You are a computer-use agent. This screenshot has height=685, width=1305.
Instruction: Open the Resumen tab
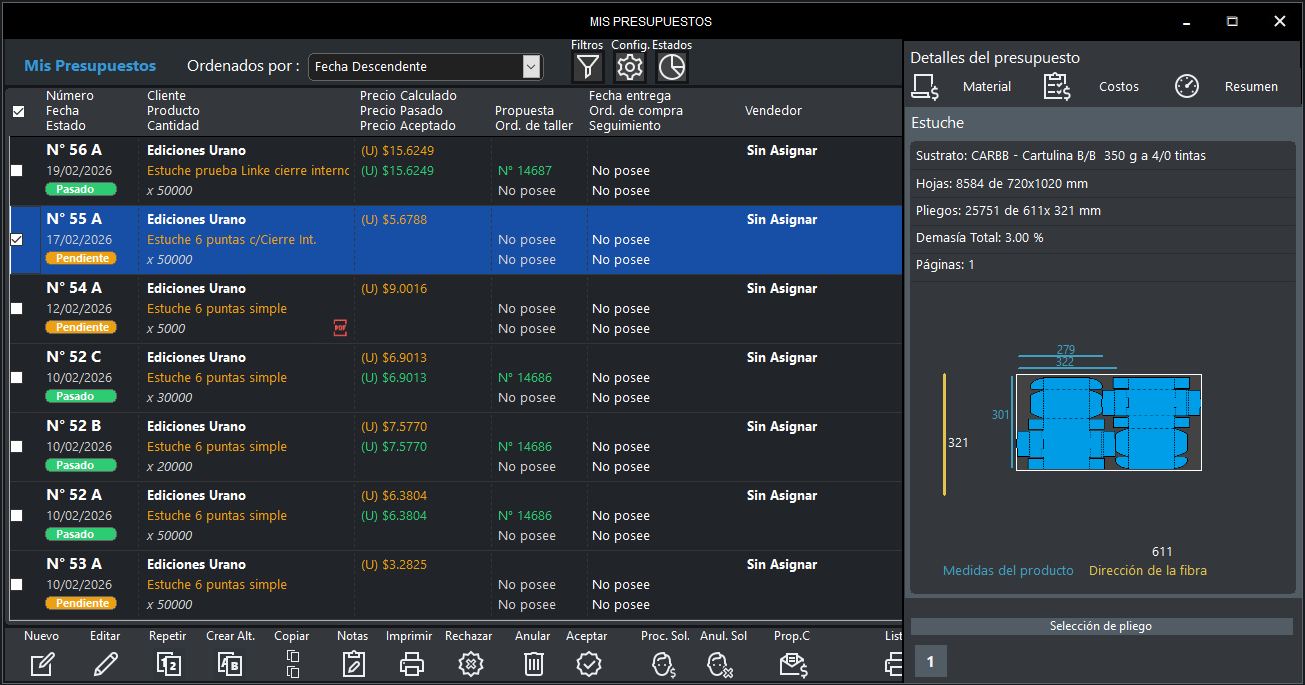pyautogui.click(x=1250, y=87)
